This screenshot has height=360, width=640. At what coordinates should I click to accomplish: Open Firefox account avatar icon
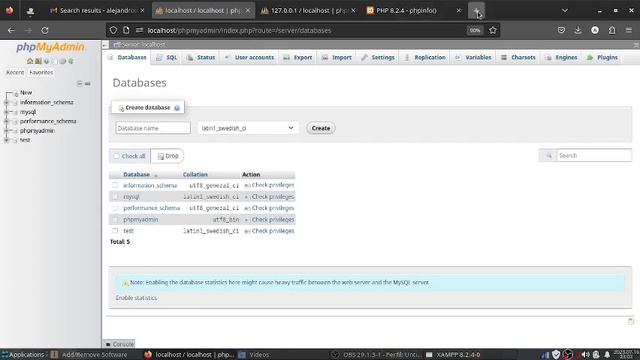(595, 30)
